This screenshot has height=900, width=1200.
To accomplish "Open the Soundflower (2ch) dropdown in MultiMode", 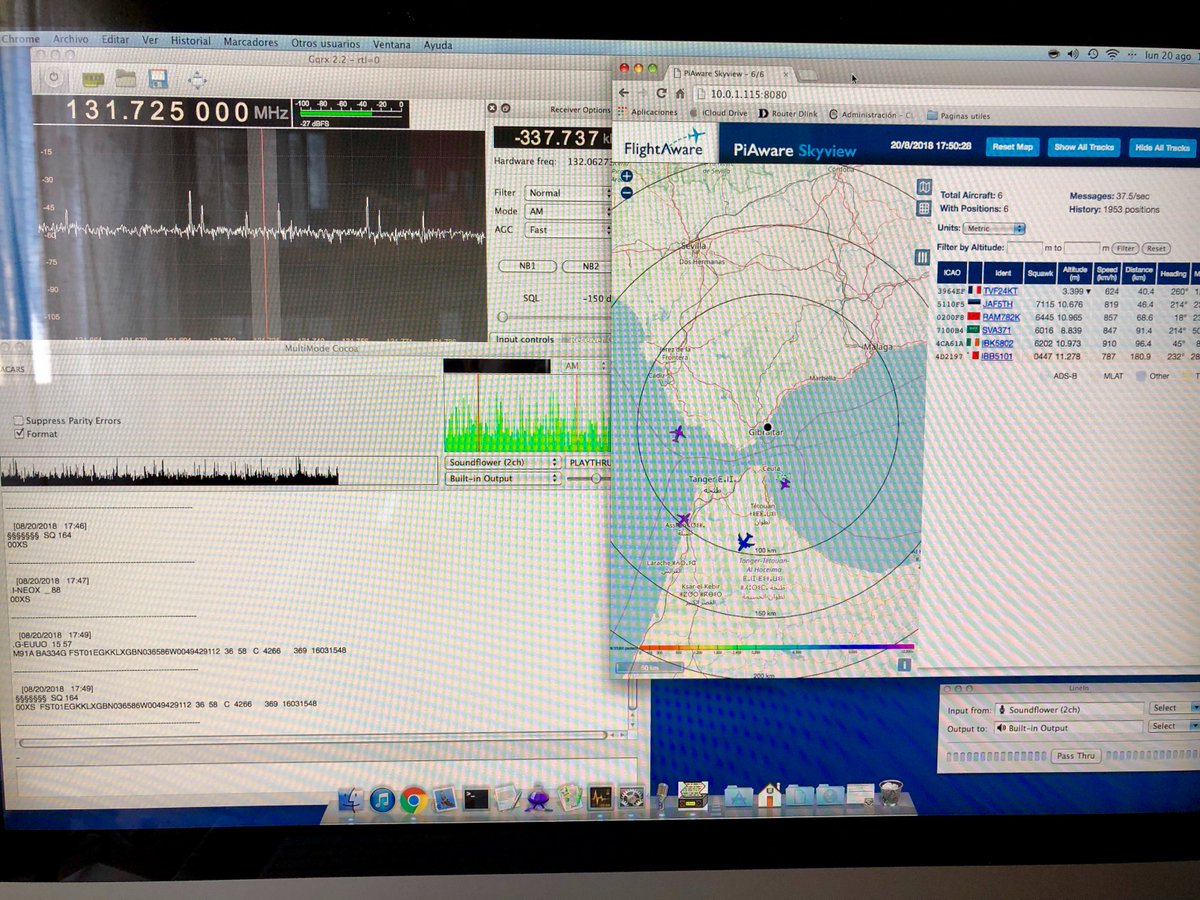I will (503, 463).
